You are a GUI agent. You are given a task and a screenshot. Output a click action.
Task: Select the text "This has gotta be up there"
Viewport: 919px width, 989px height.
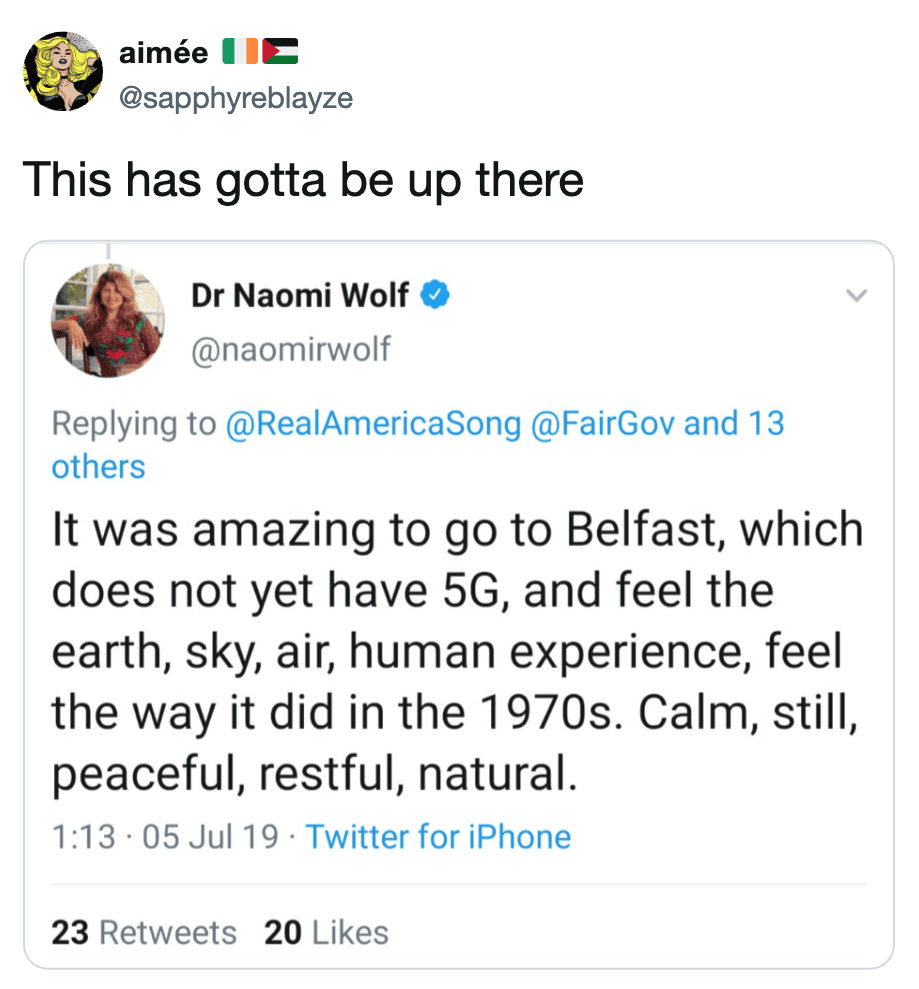[303, 180]
